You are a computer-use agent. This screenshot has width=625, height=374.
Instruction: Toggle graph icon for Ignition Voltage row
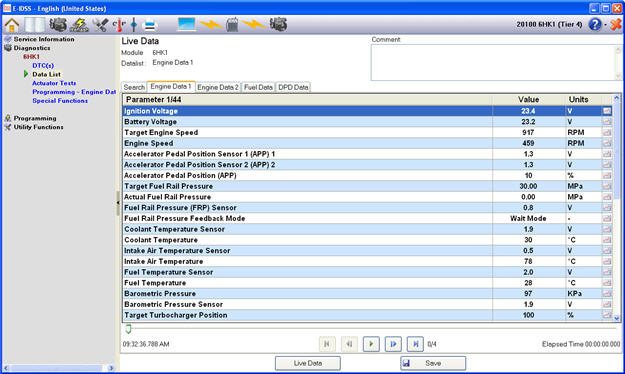point(607,111)
